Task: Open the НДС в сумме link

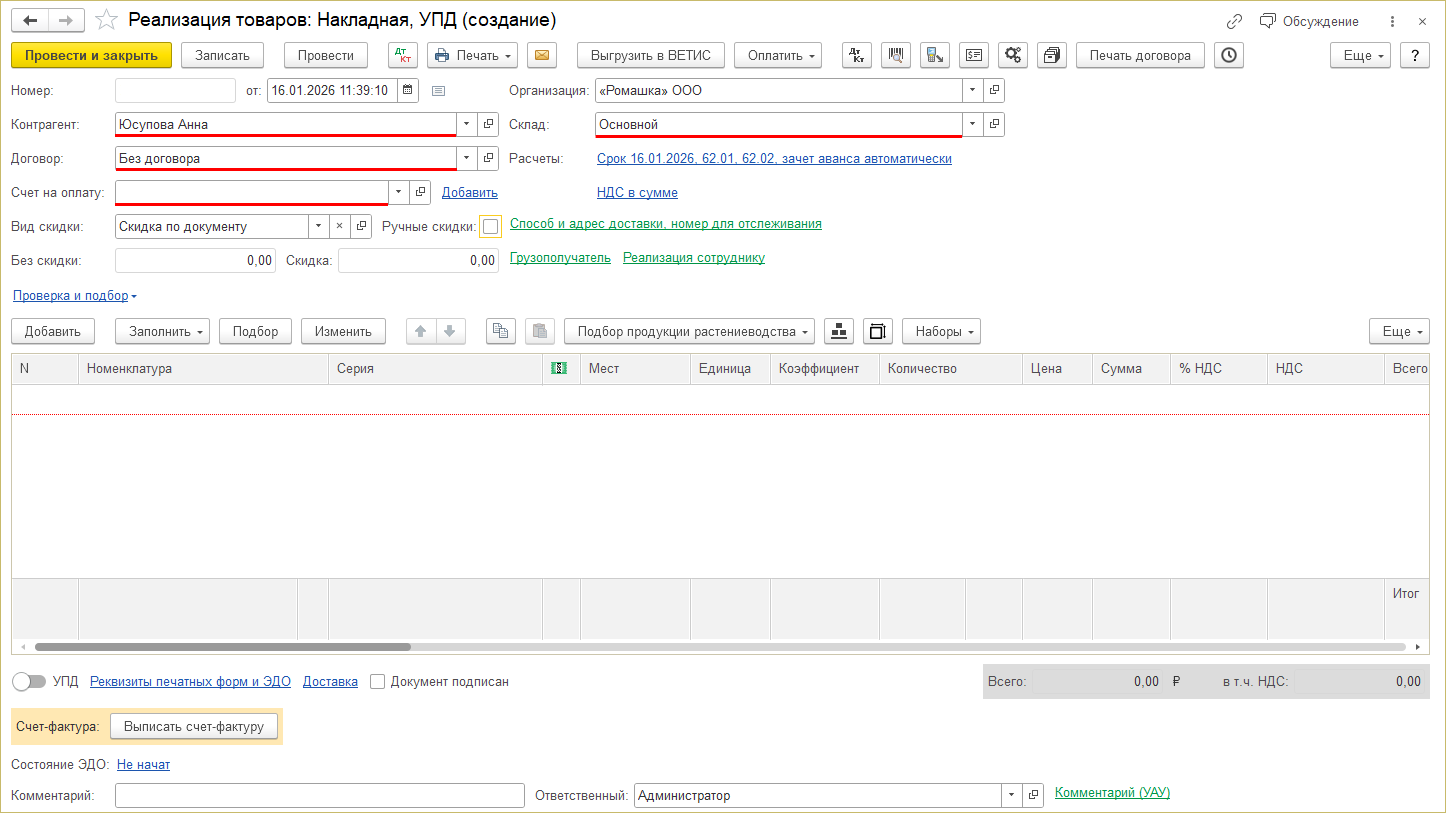Action: coord(637,193)
